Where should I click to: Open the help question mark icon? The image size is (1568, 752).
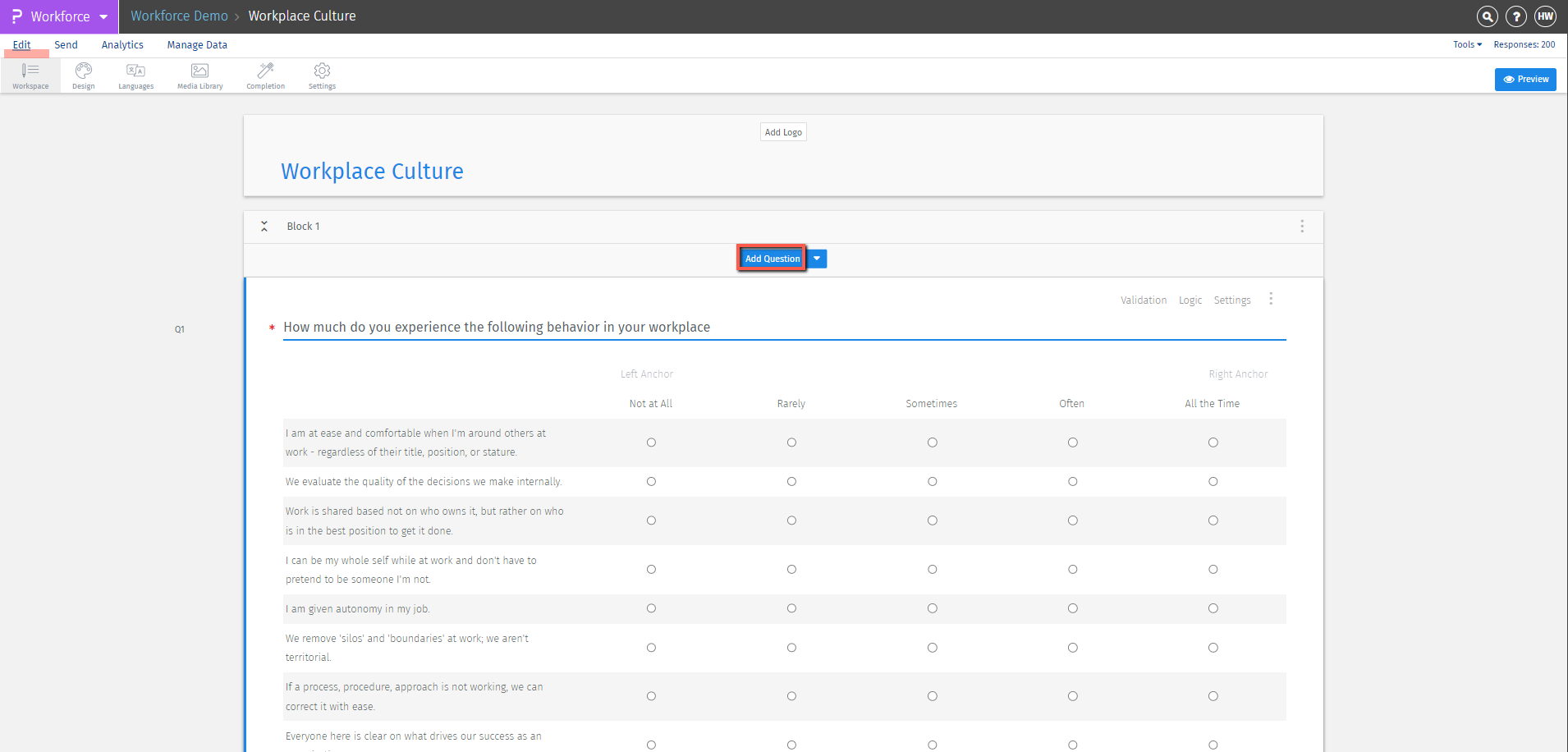click(1516, 16)
